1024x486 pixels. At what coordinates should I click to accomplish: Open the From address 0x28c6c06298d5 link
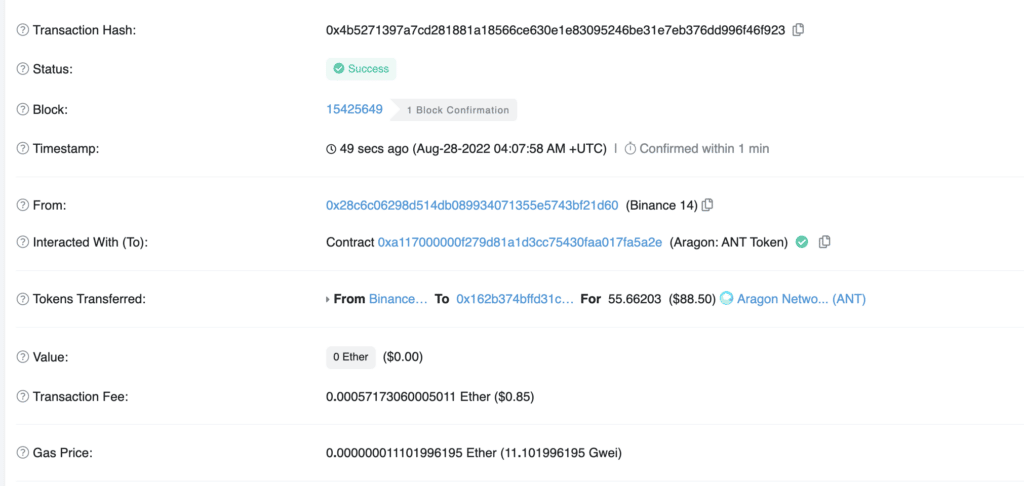coord(472,205)
